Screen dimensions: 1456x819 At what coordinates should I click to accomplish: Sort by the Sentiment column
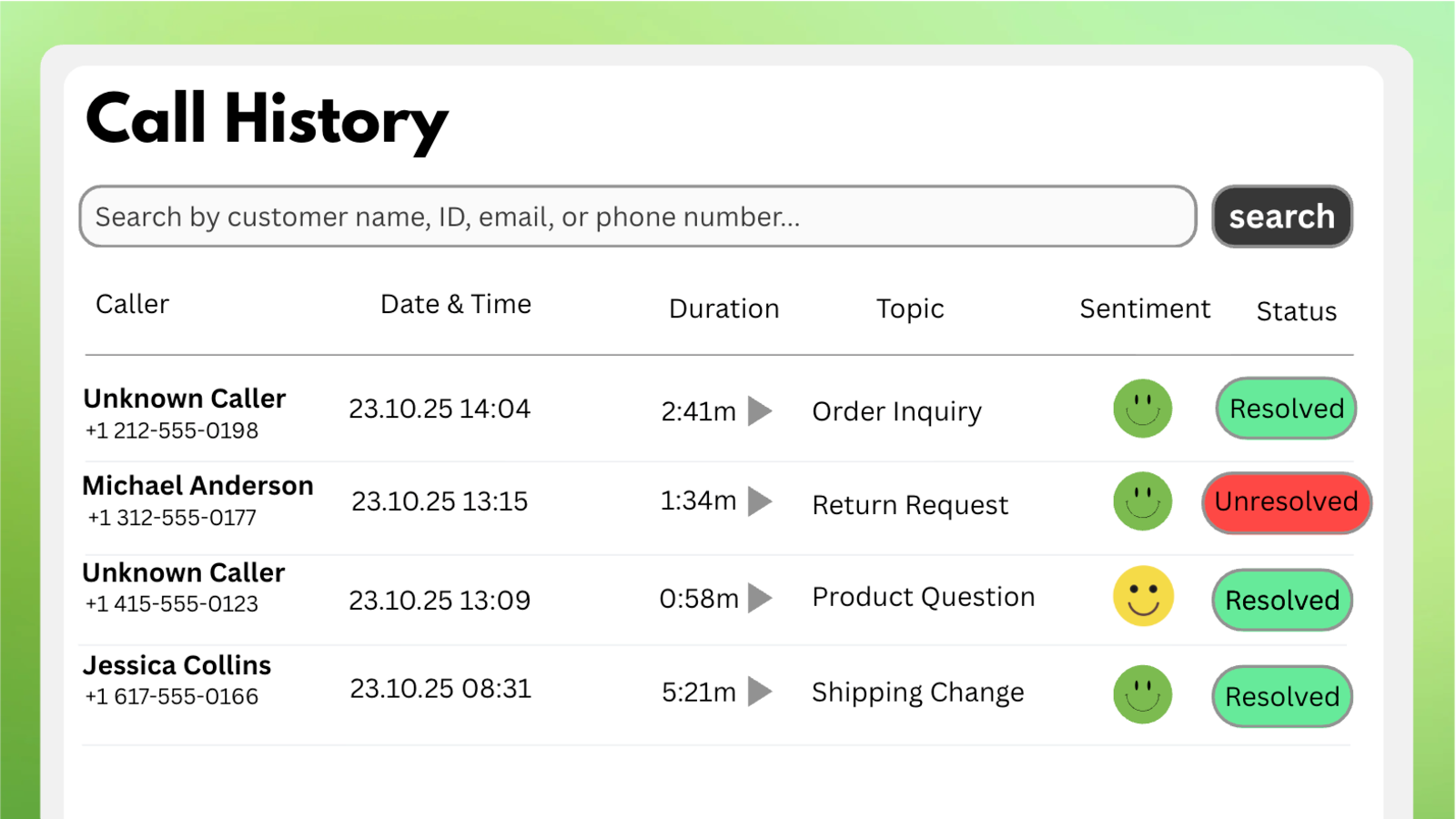(x=1145, y=308)
